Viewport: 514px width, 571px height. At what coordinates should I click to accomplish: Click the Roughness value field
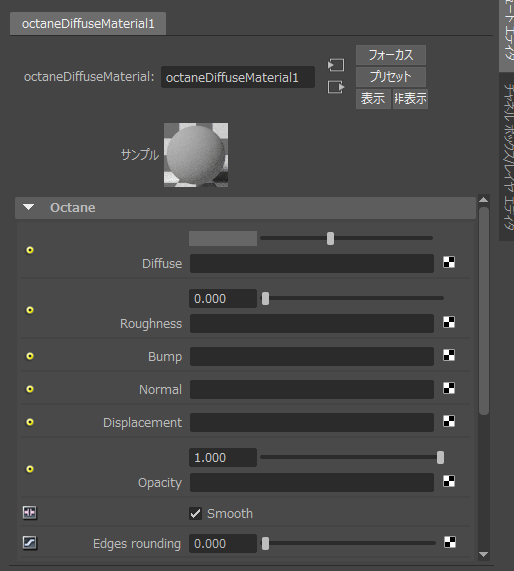tap(223, 299)
